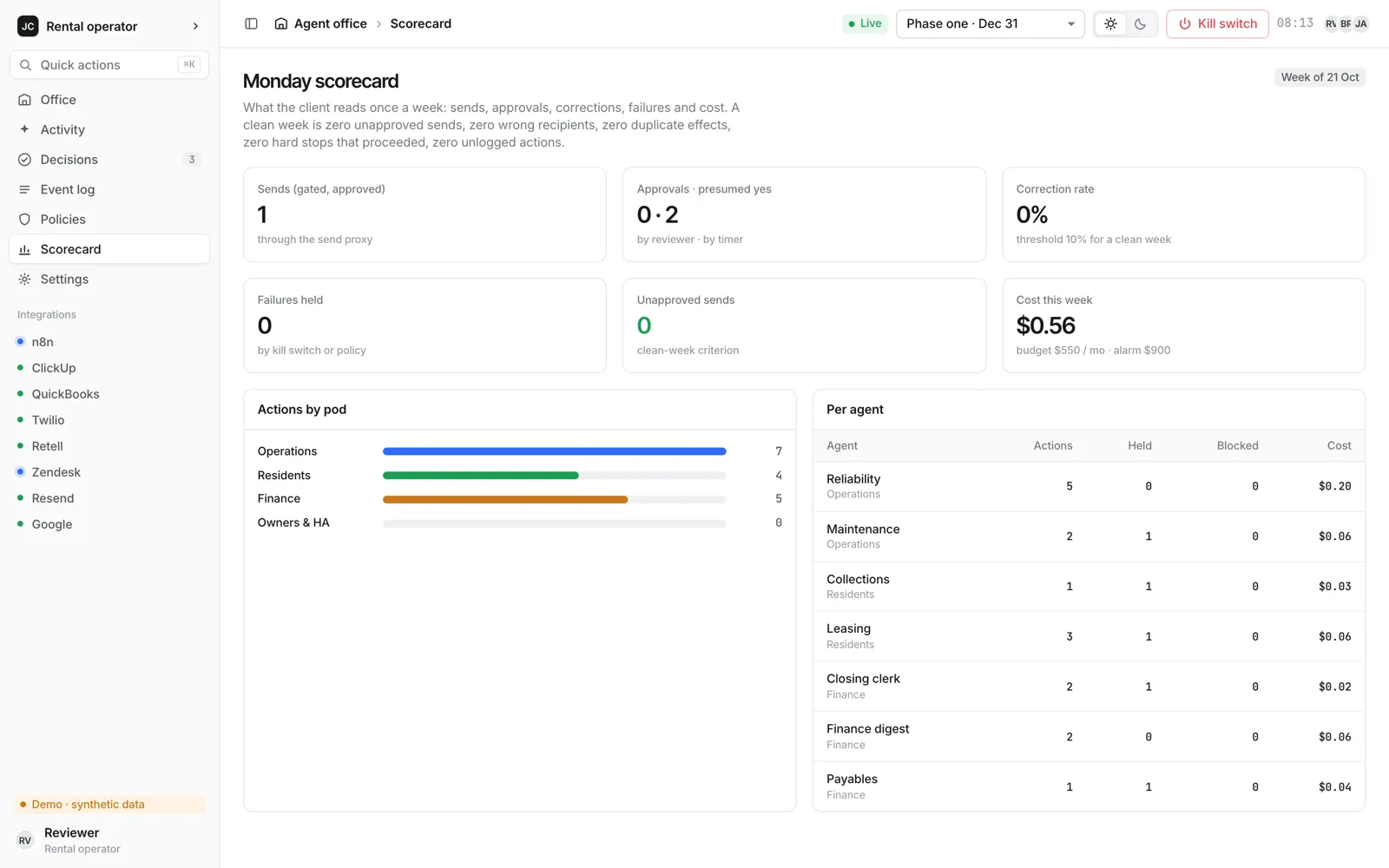Click the Activity sparkle icon
Image resolution: width=1389 pixels, height=868 pixels.
tap(25, 129)
